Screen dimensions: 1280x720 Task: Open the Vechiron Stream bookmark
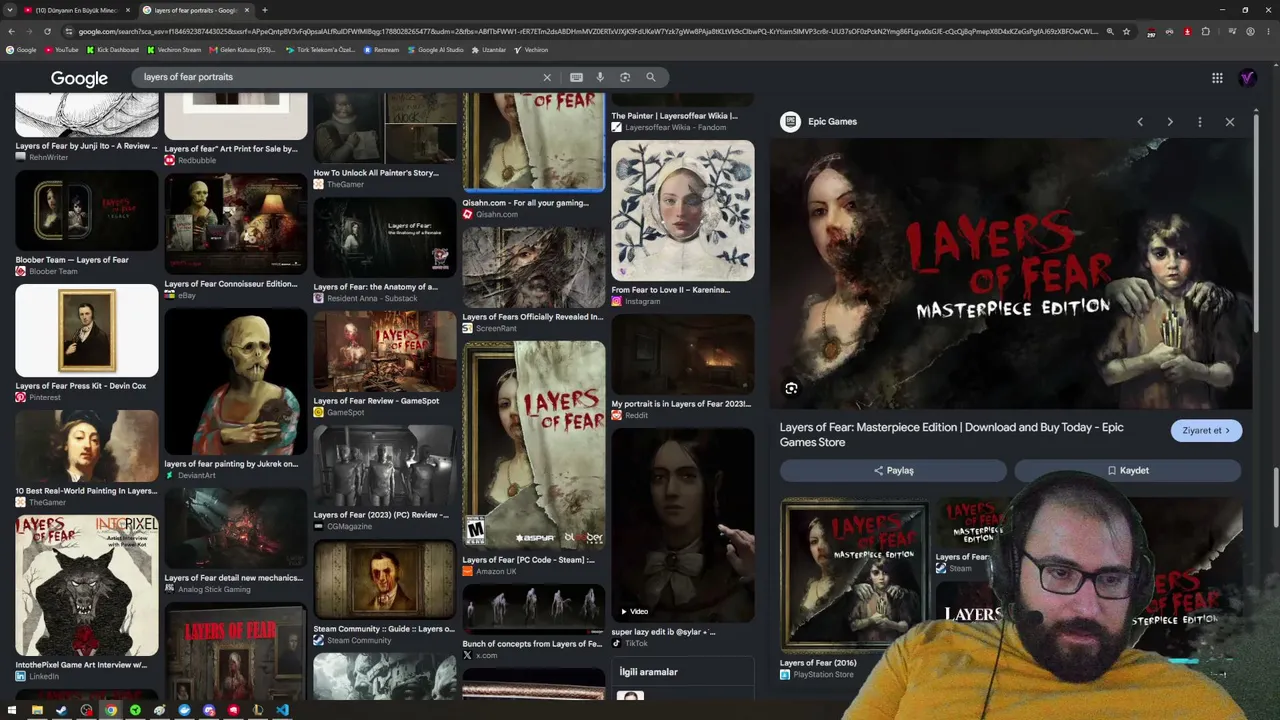(174, 50)
